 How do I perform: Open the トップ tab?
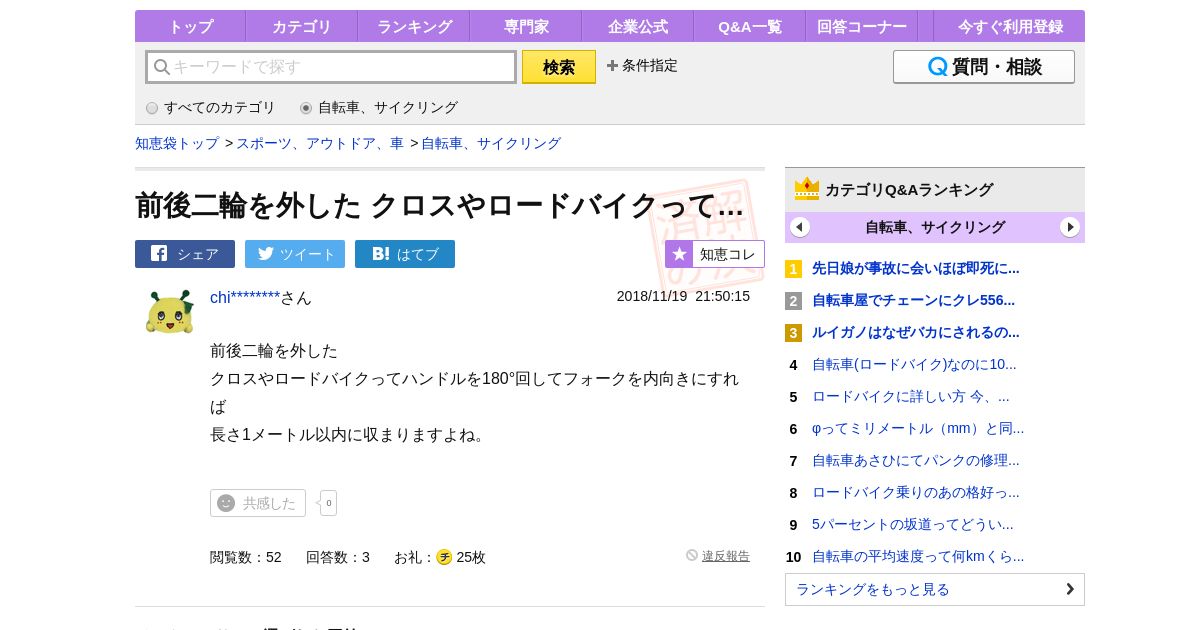[190, 26]
